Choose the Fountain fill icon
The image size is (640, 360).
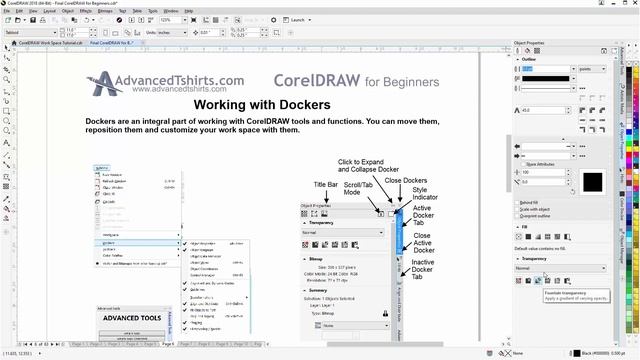[538, 237]
